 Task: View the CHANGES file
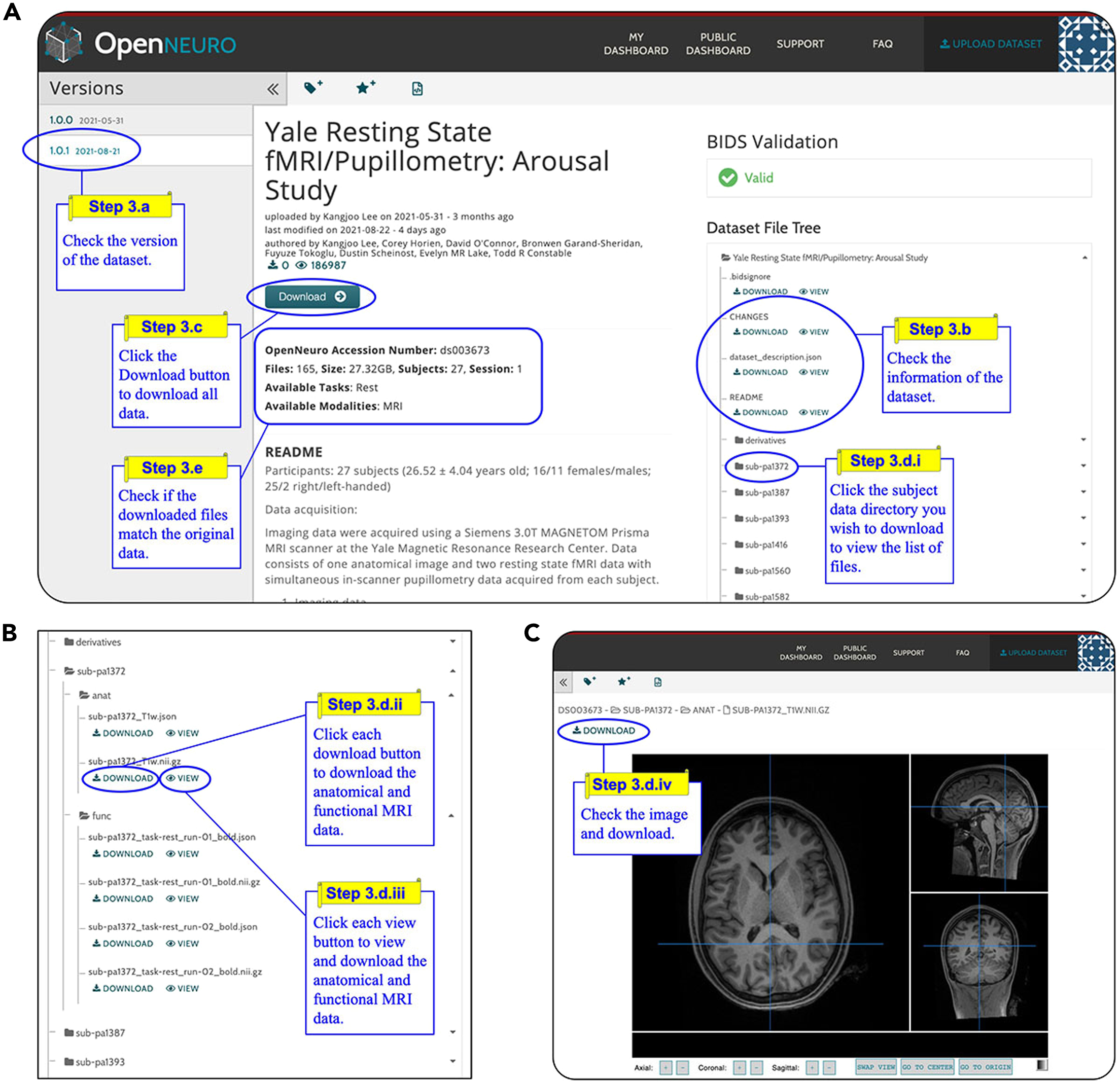[x=814, y=332]
